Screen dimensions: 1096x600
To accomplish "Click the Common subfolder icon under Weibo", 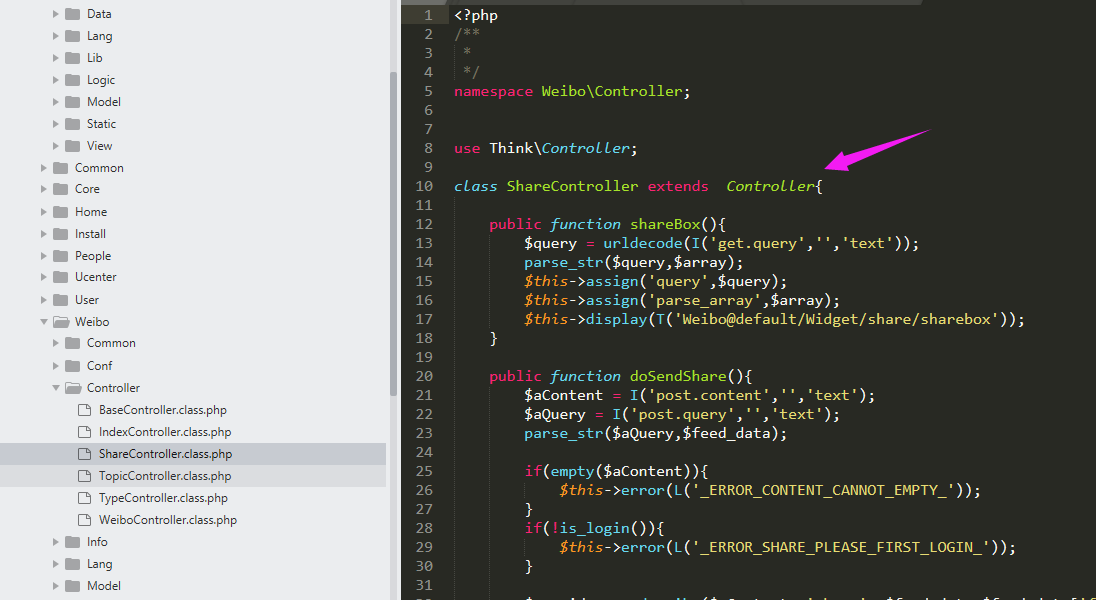I will pyautogui.click(x=73, y=343).
